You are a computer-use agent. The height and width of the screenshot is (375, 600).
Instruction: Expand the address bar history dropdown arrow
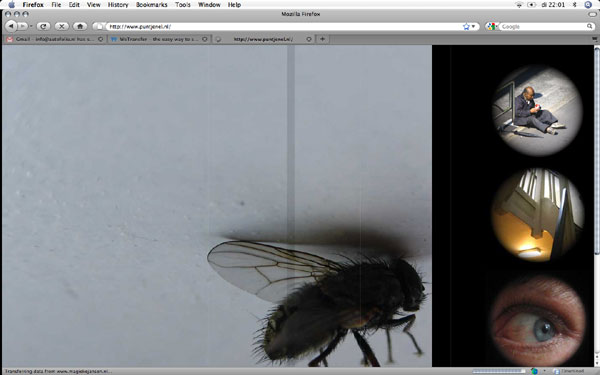(x=474, y=26)
